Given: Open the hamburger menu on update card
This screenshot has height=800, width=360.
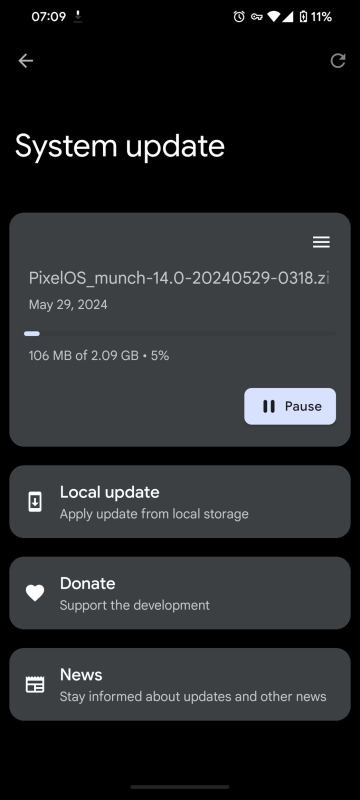Looking at the screenshot, I should coord(321,242).
